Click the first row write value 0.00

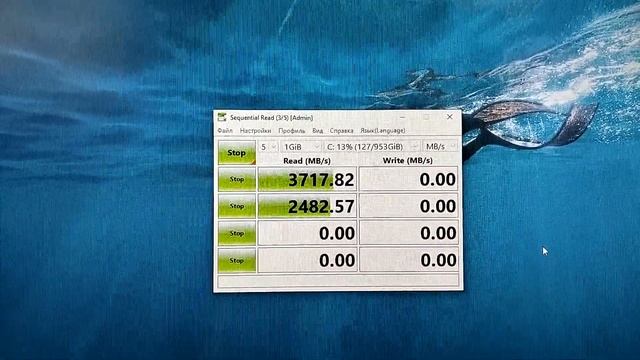pyautogui.click(x=409, y=179)
